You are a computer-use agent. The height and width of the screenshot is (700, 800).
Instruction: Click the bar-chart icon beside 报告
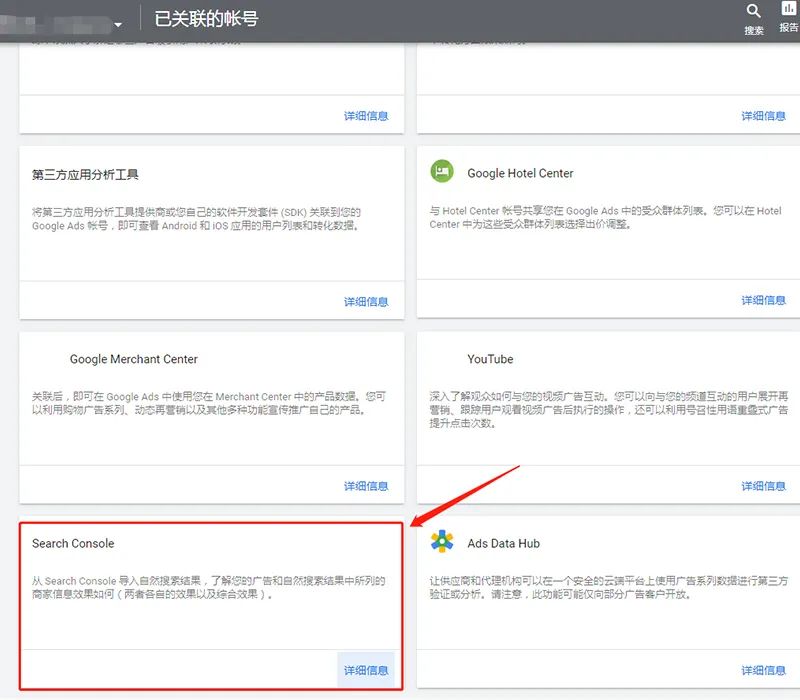point(787,8)
